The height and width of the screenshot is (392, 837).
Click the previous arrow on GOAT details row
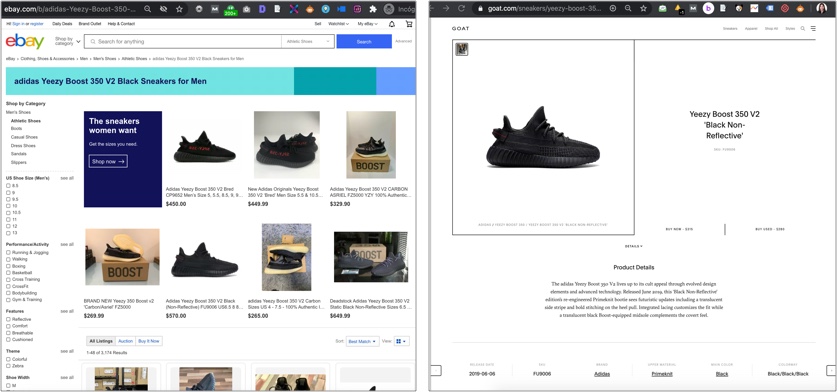click(436, 371)
